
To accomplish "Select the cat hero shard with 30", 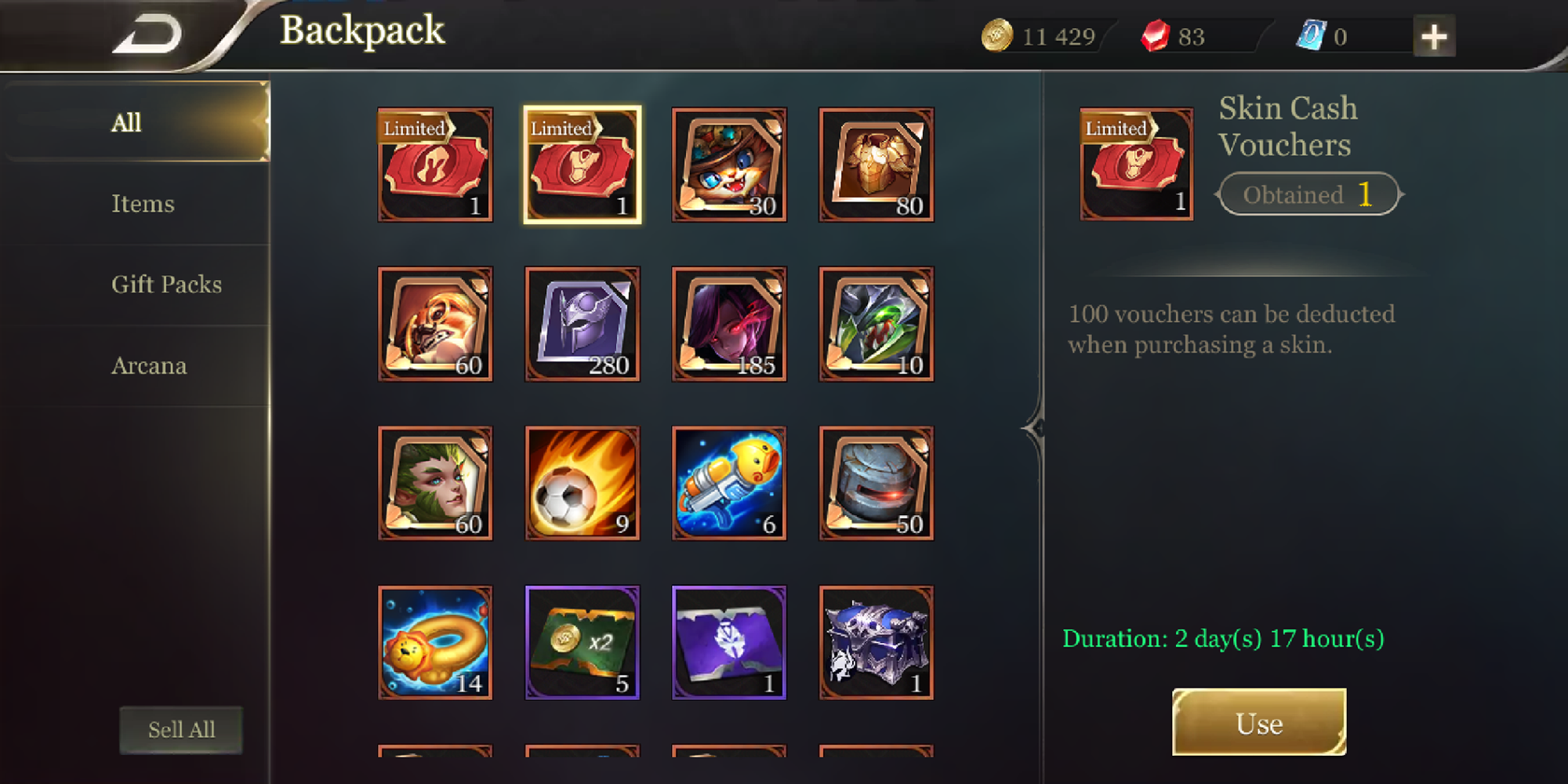I will (729, 165).
